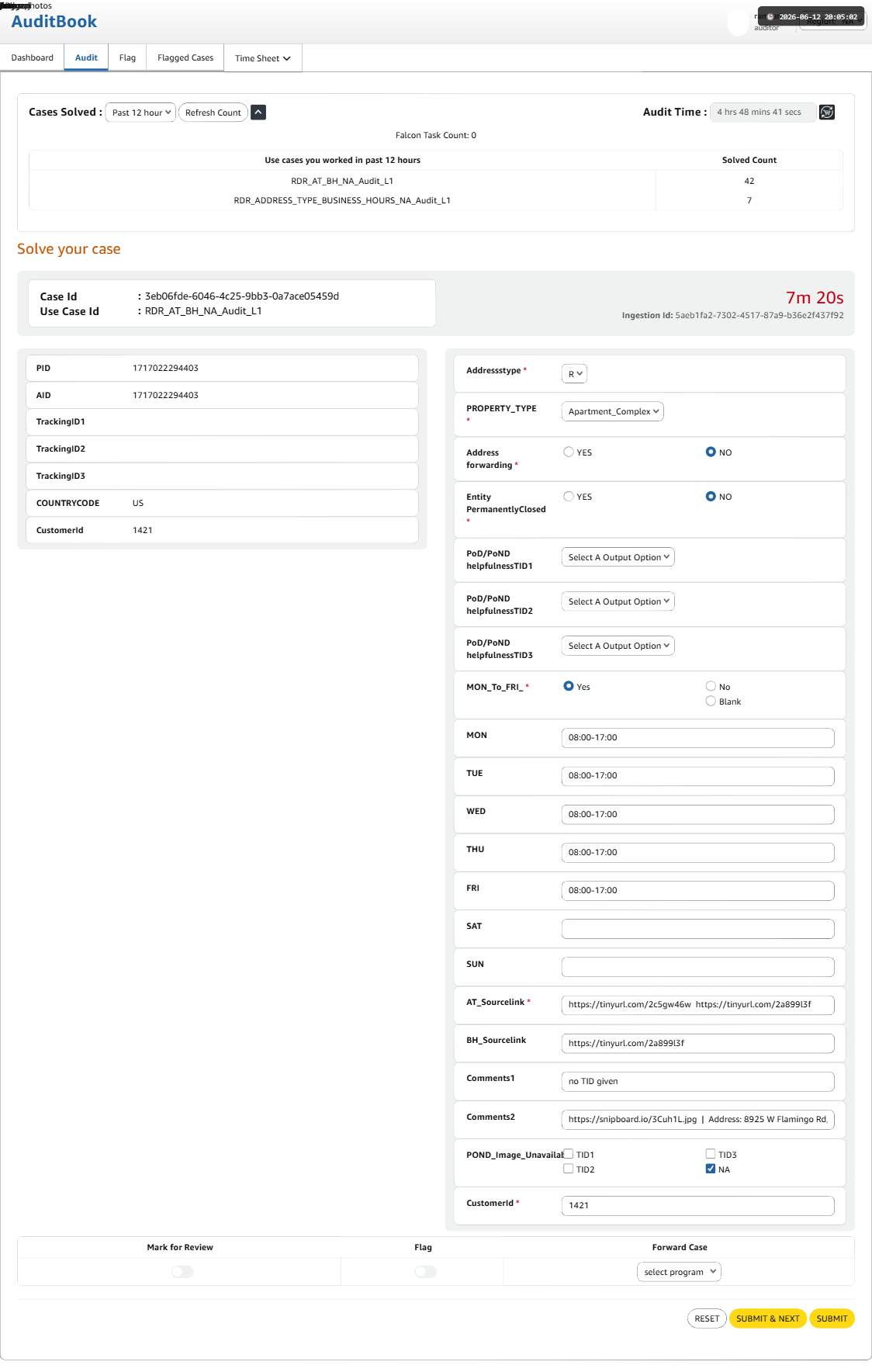Click the BH_Sourcelink field
The height and width of the screenshot is (1372, 872).
[698, 1043]
